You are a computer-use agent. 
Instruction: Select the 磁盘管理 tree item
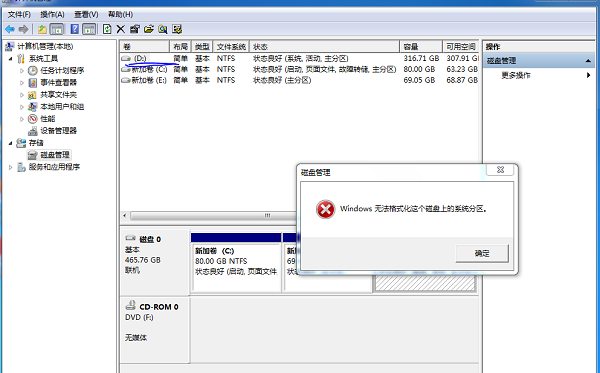pos(48,155)
